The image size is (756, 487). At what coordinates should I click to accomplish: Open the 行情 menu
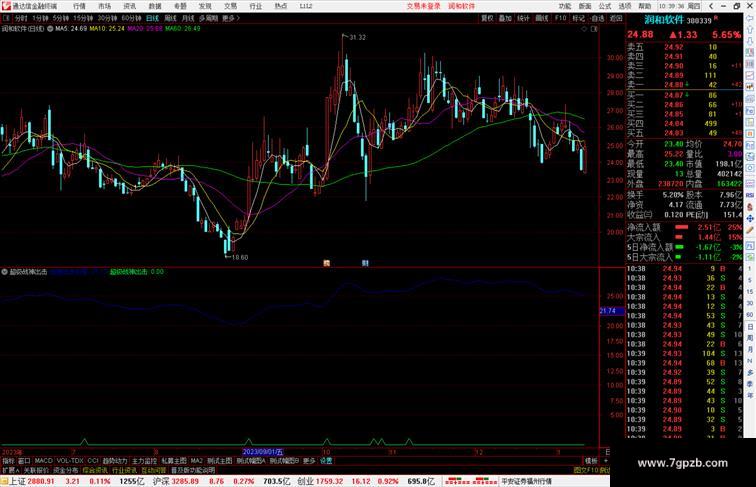79,6
